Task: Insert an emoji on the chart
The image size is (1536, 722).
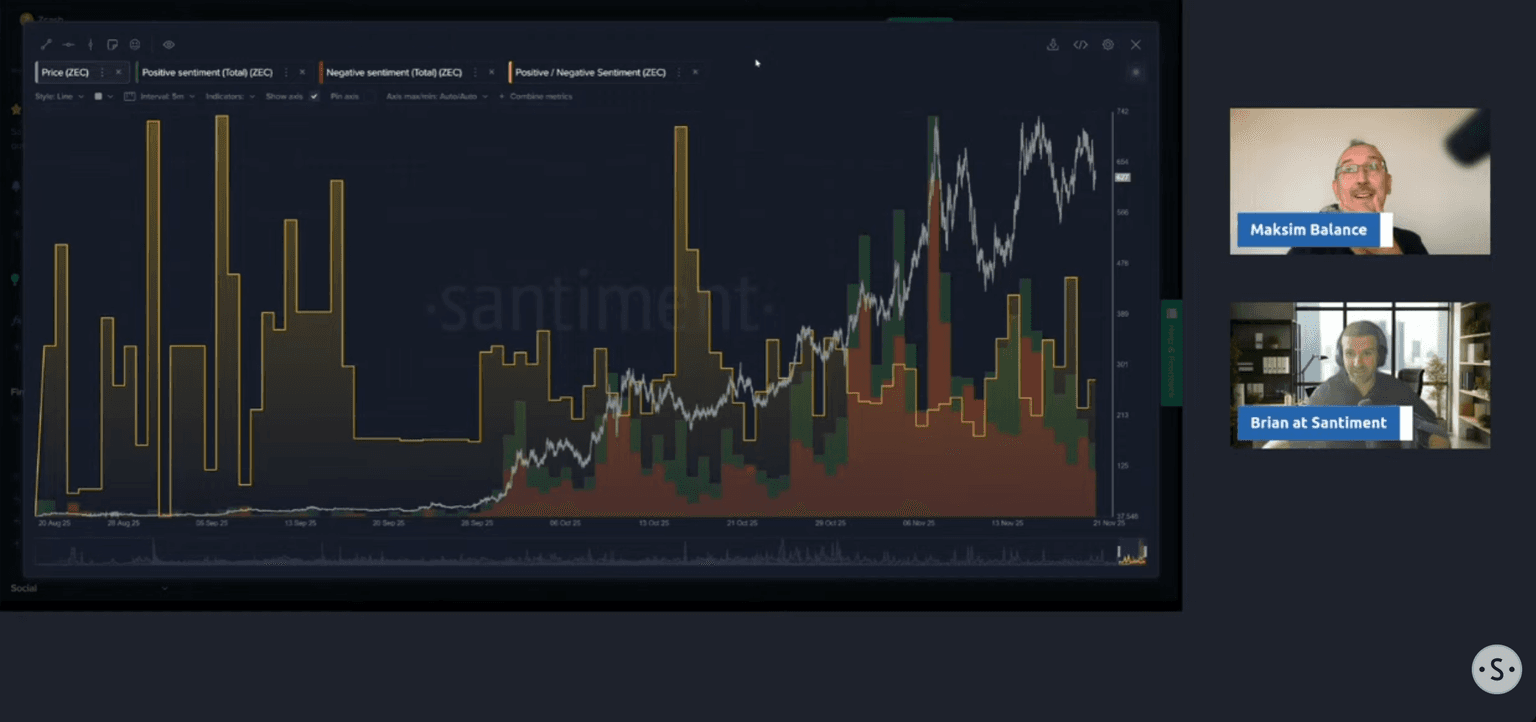Action: tap(135, 45)
